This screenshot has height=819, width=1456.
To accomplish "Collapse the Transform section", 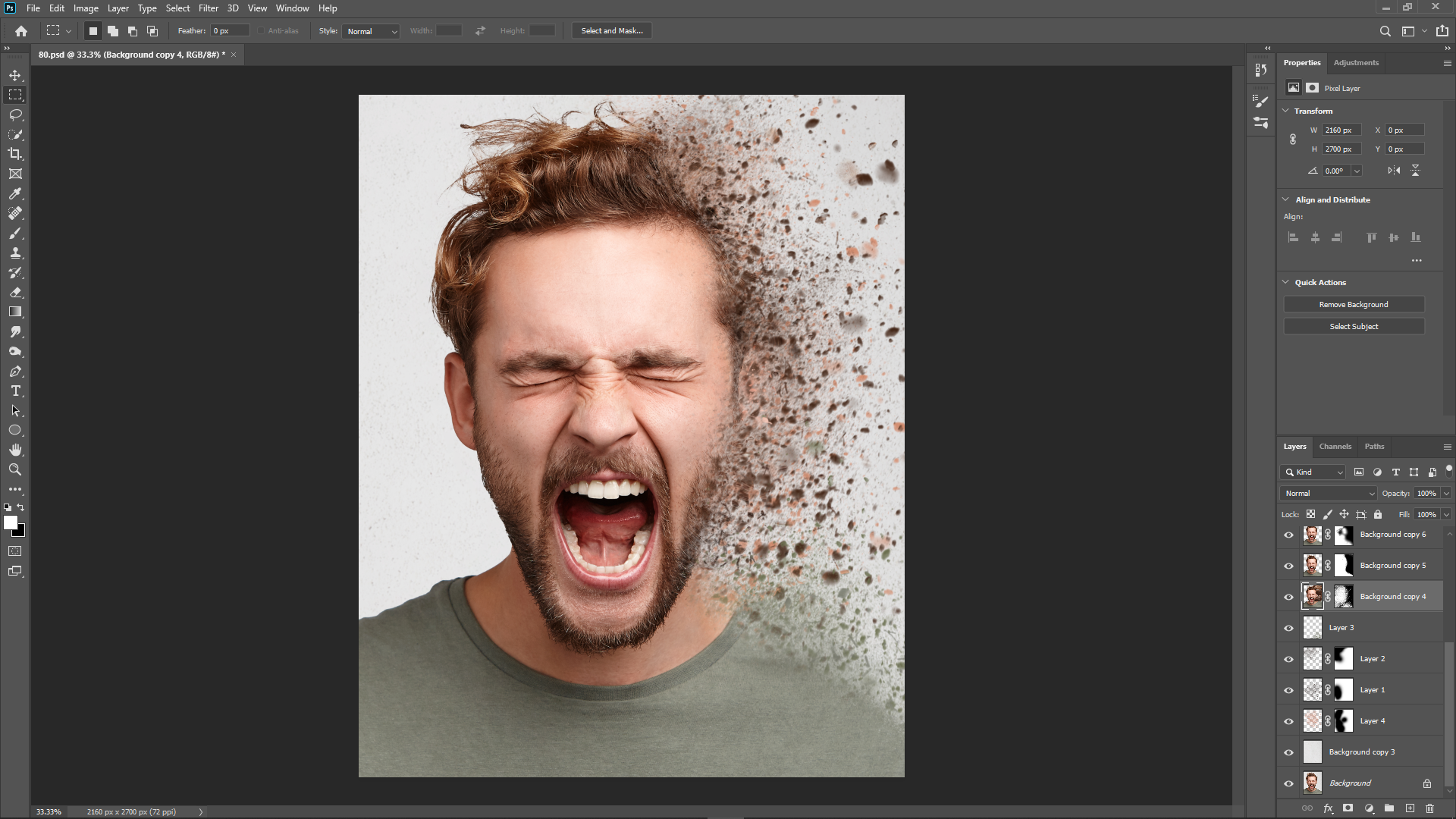I will pyautogui.click(x=1285, y=111).
